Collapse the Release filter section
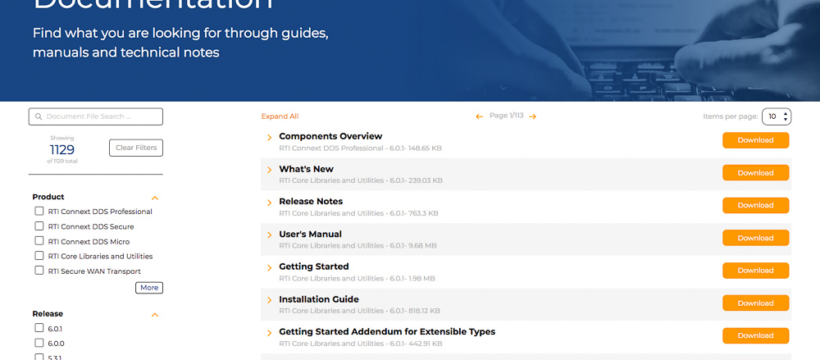This screenshot has width=820, height=360. tap(155, 314)
